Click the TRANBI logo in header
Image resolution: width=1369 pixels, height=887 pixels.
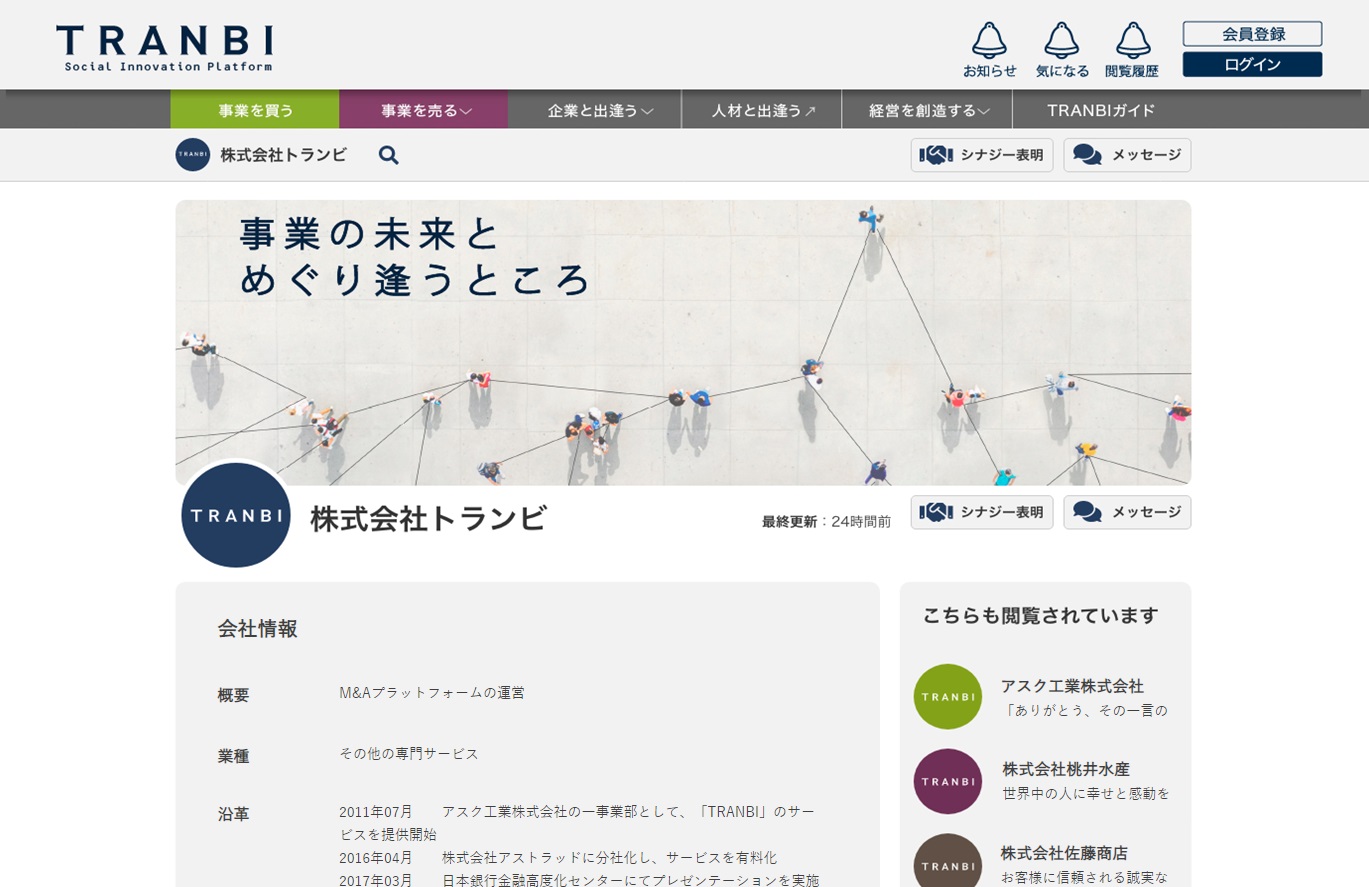pos(164,48)
